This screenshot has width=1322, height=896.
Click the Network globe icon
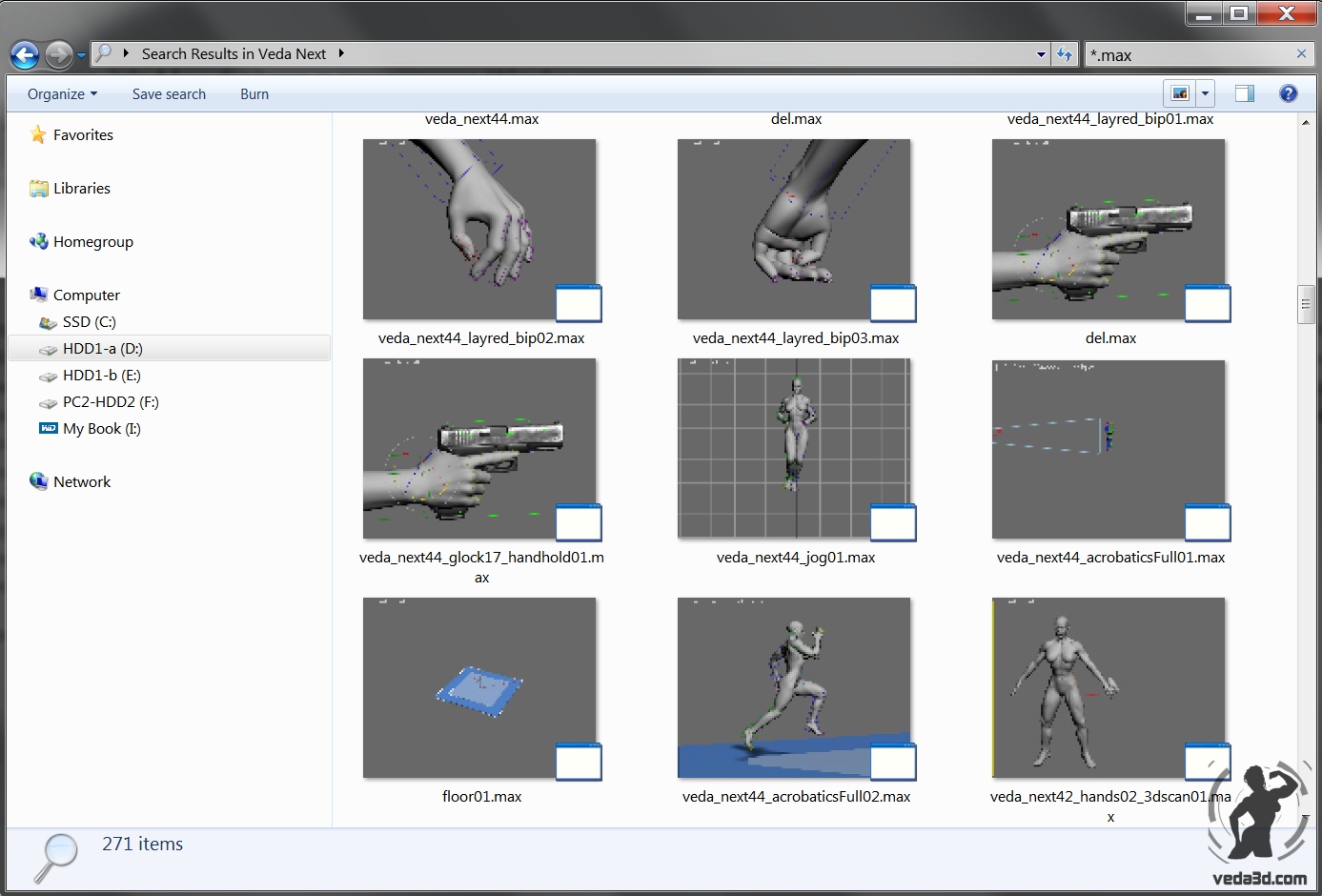click(39, 480)
